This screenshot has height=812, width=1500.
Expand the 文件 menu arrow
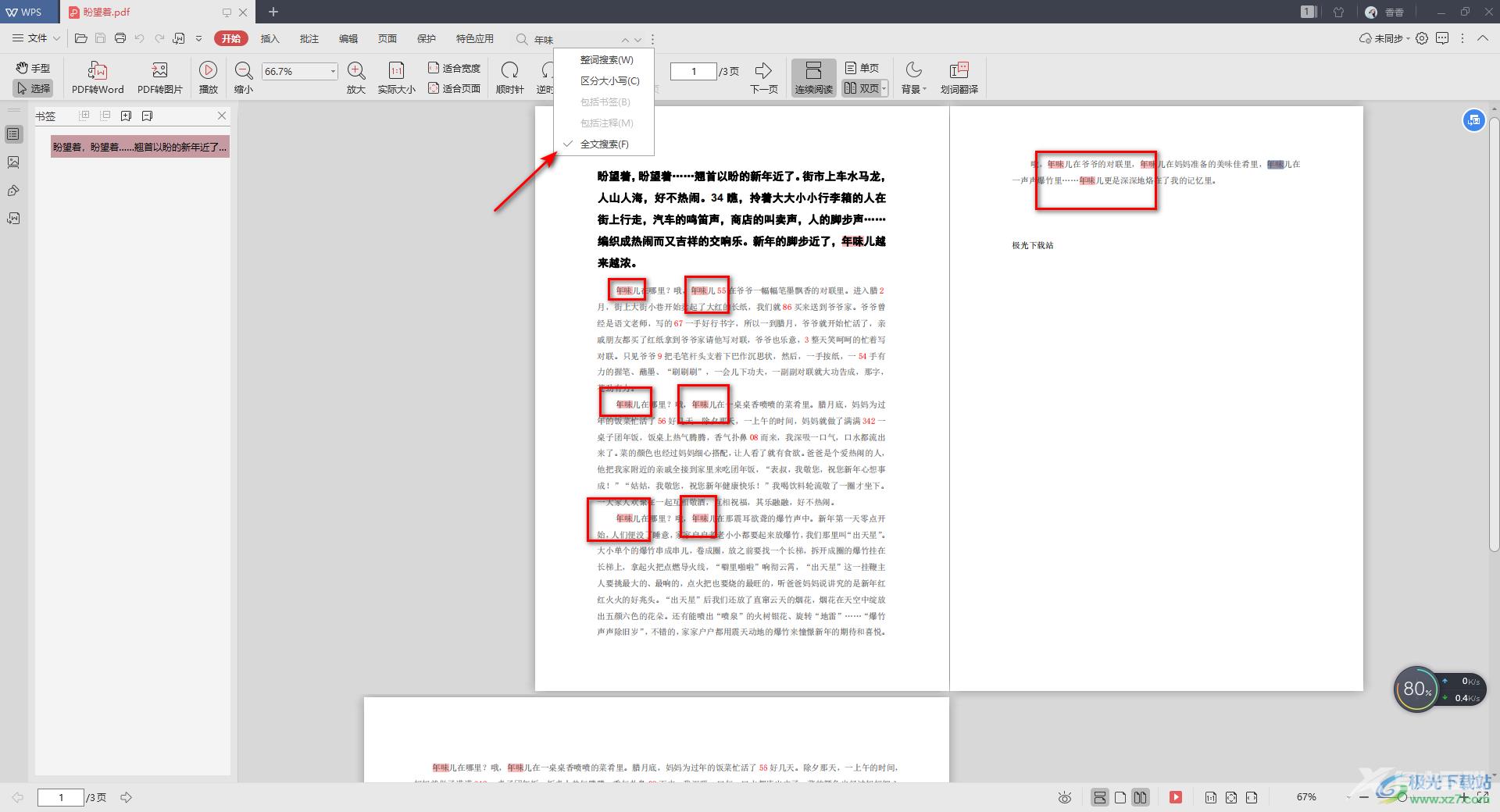[x=56, y=38]
